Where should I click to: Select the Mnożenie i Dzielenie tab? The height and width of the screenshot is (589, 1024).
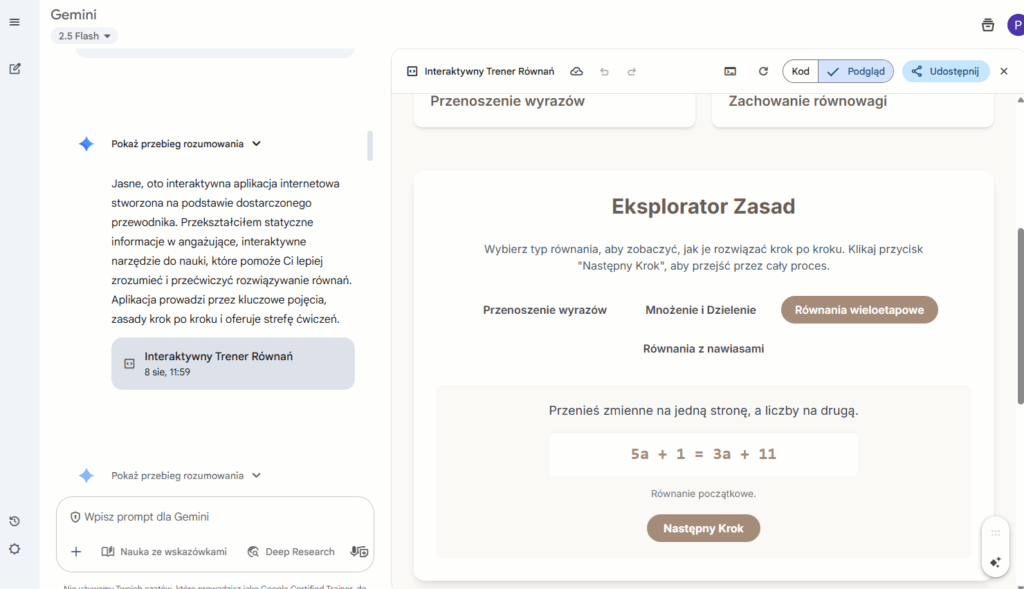click(700, 310)
